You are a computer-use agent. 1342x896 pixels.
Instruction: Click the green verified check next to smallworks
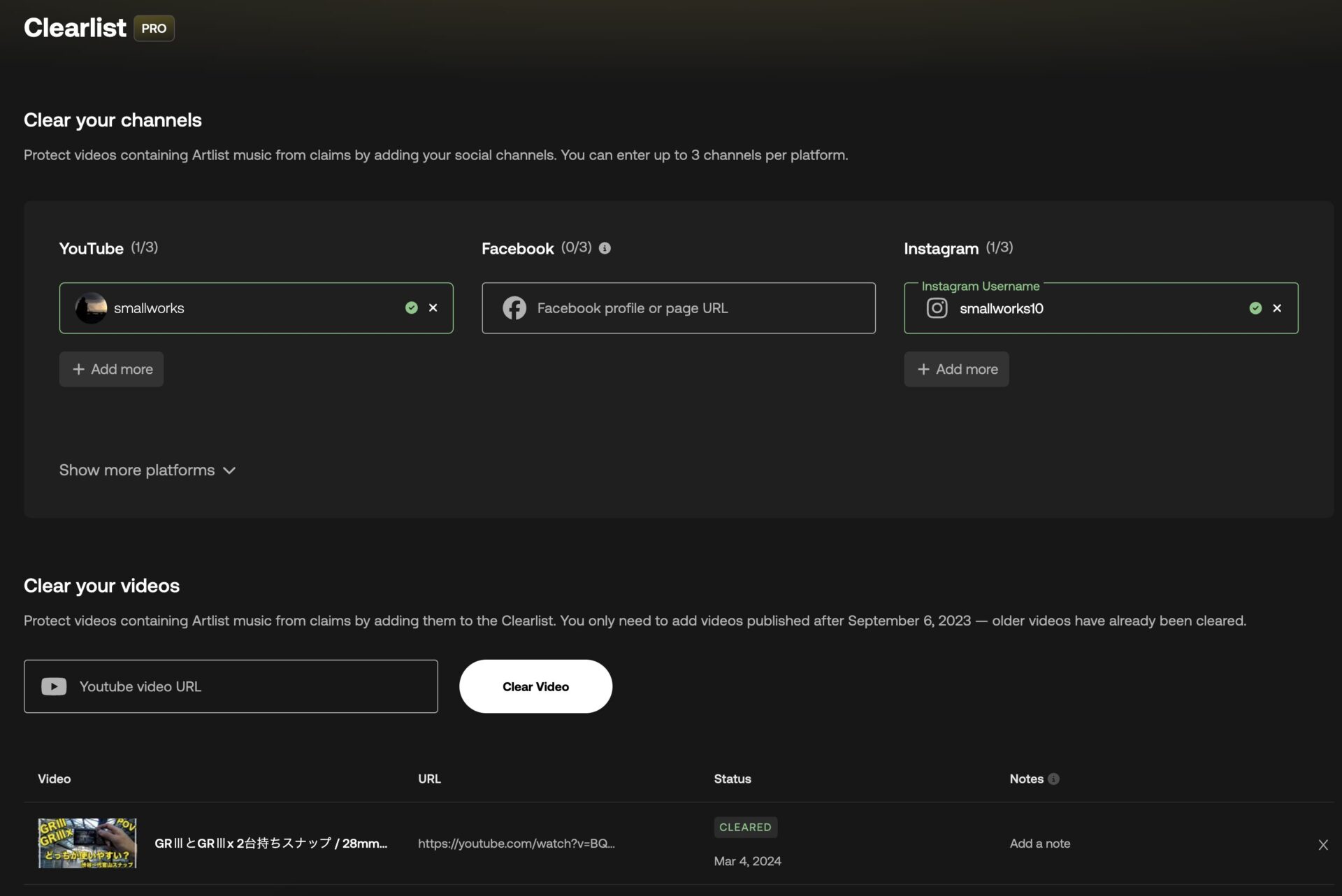[412, 308]
